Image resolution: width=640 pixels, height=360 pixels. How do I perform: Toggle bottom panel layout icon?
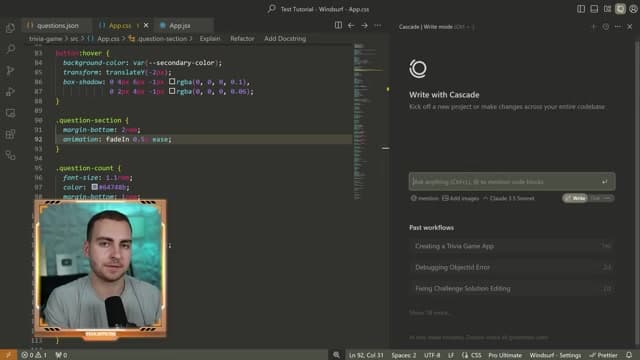point(594,9)
